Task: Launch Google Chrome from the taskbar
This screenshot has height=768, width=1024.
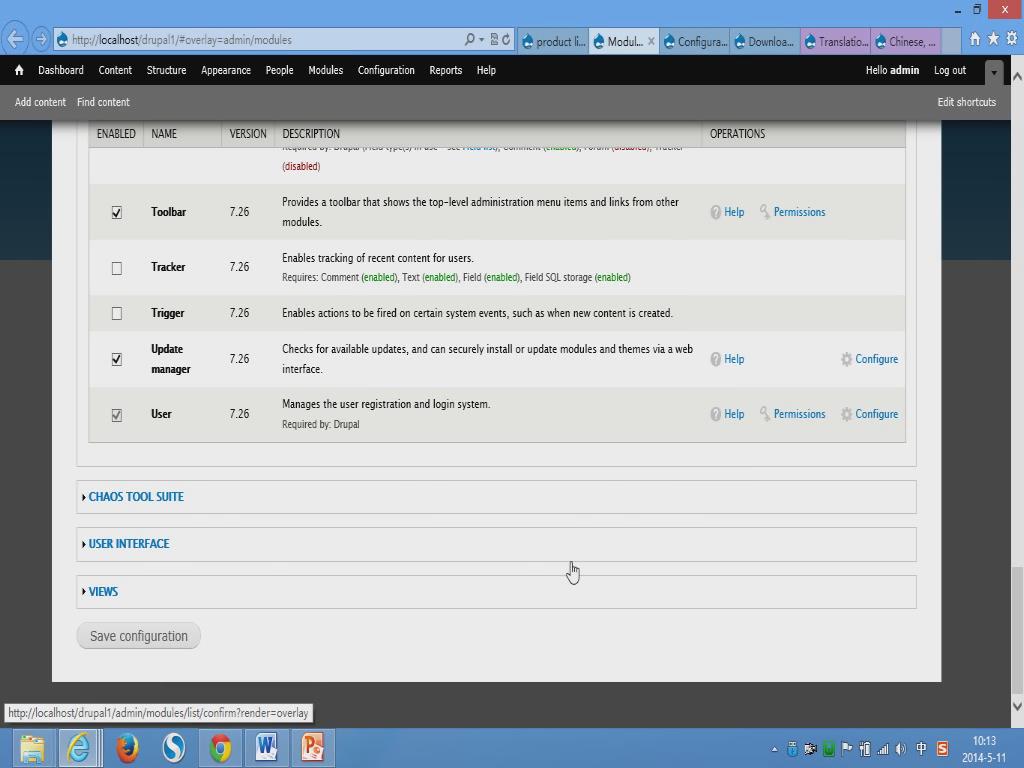Action: click(220, 748)
